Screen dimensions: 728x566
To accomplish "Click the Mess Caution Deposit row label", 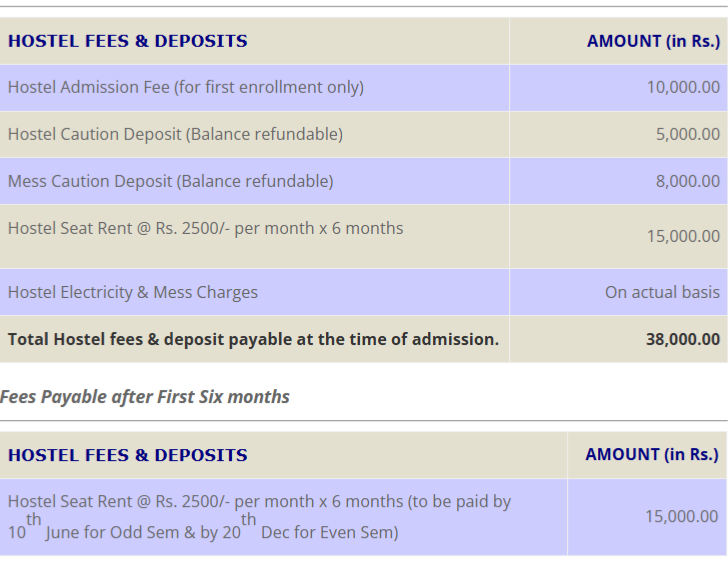I will 170,181.
